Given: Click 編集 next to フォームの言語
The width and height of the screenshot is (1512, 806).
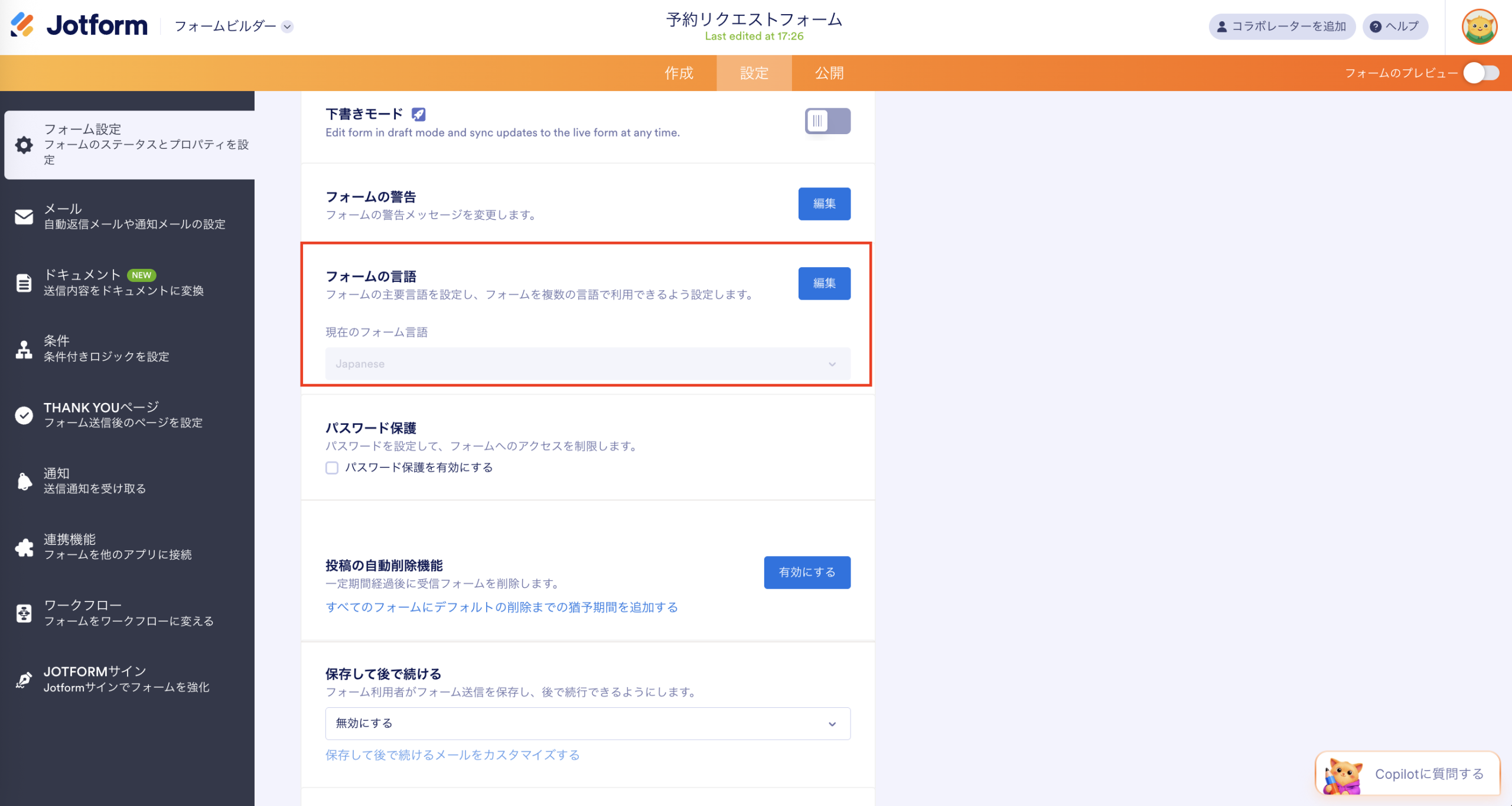Looking at the screenshot, I should tap(825, 283).
